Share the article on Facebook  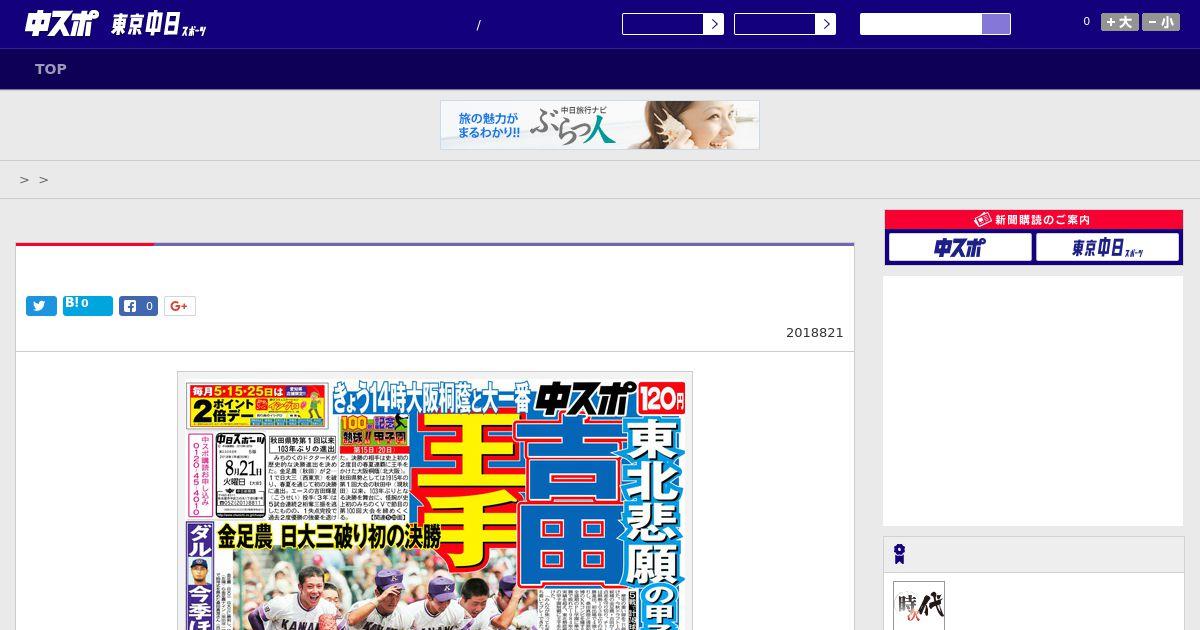[139, 306]
